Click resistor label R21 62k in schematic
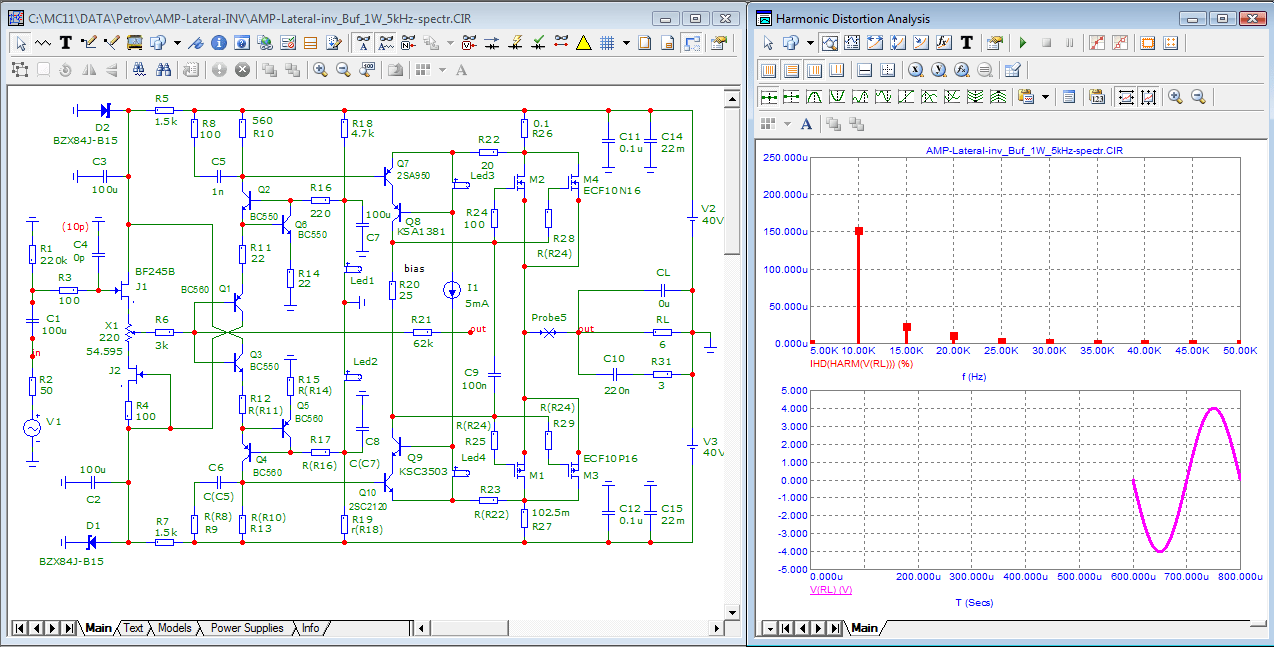The image size is (1274, 647). point(423,331)
